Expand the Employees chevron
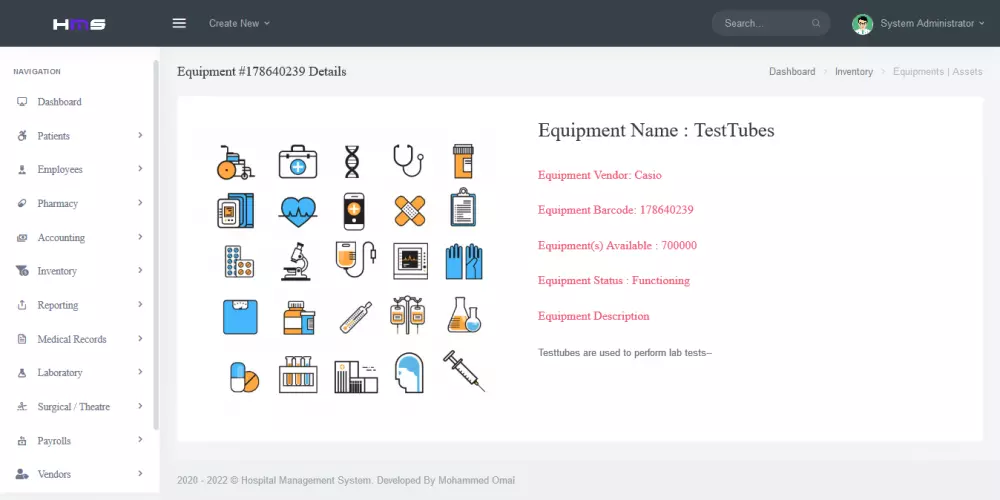Viewport: 1000px width, 500px height. 140,169
